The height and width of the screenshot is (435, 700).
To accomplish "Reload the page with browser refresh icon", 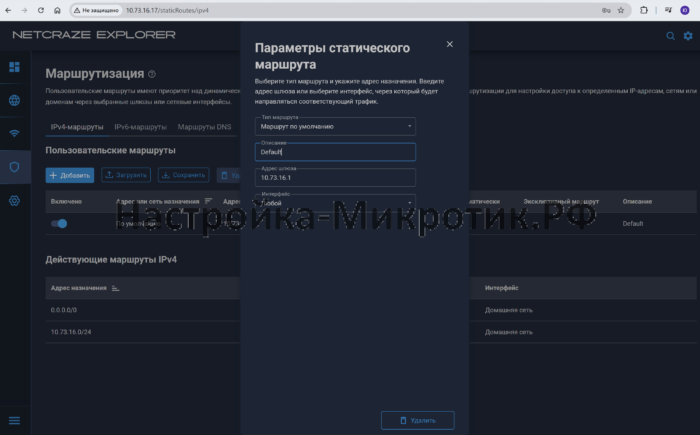I will click(41, 10).
